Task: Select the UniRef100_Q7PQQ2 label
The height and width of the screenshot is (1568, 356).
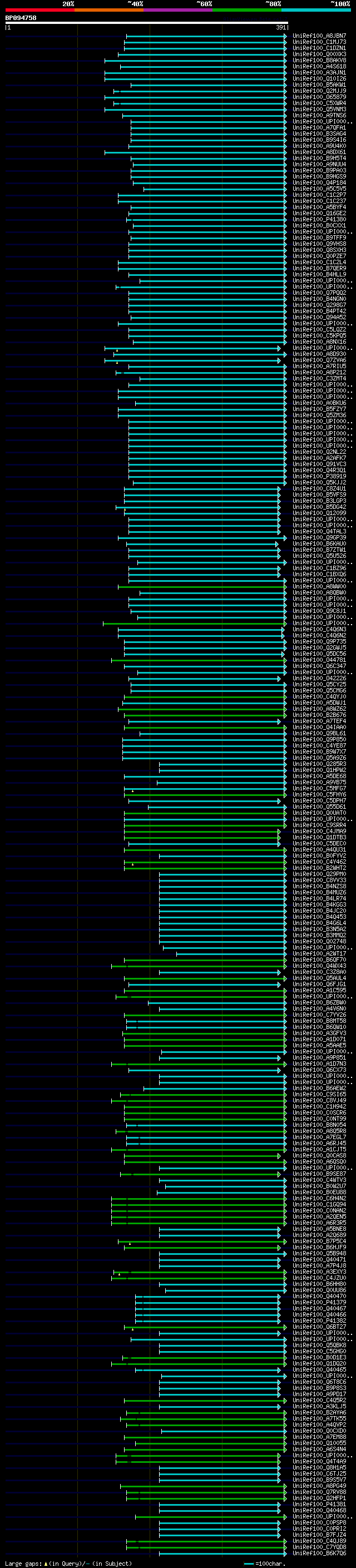Action: (x=319, y=293)
